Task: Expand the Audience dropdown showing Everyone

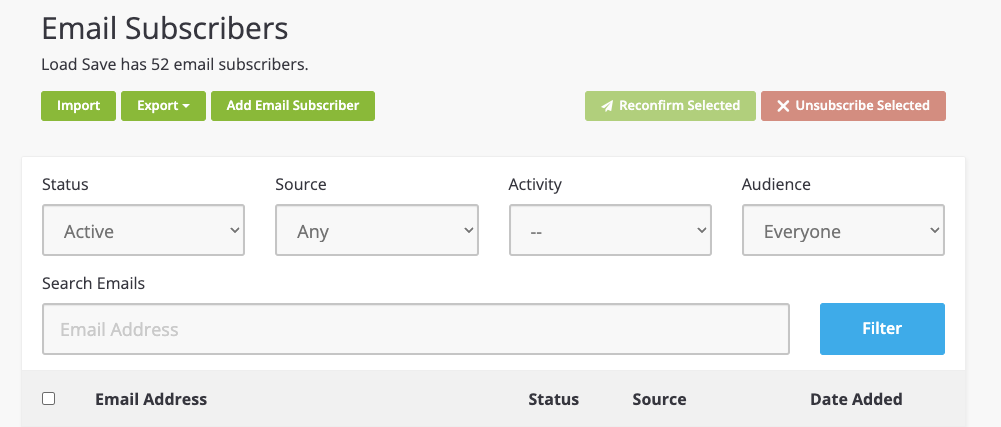Action: click(x=843, y=231)
